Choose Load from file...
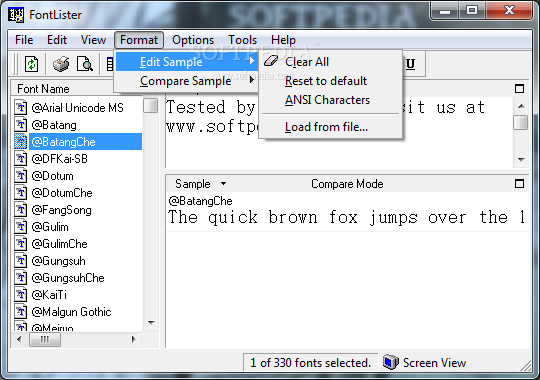 331,127
